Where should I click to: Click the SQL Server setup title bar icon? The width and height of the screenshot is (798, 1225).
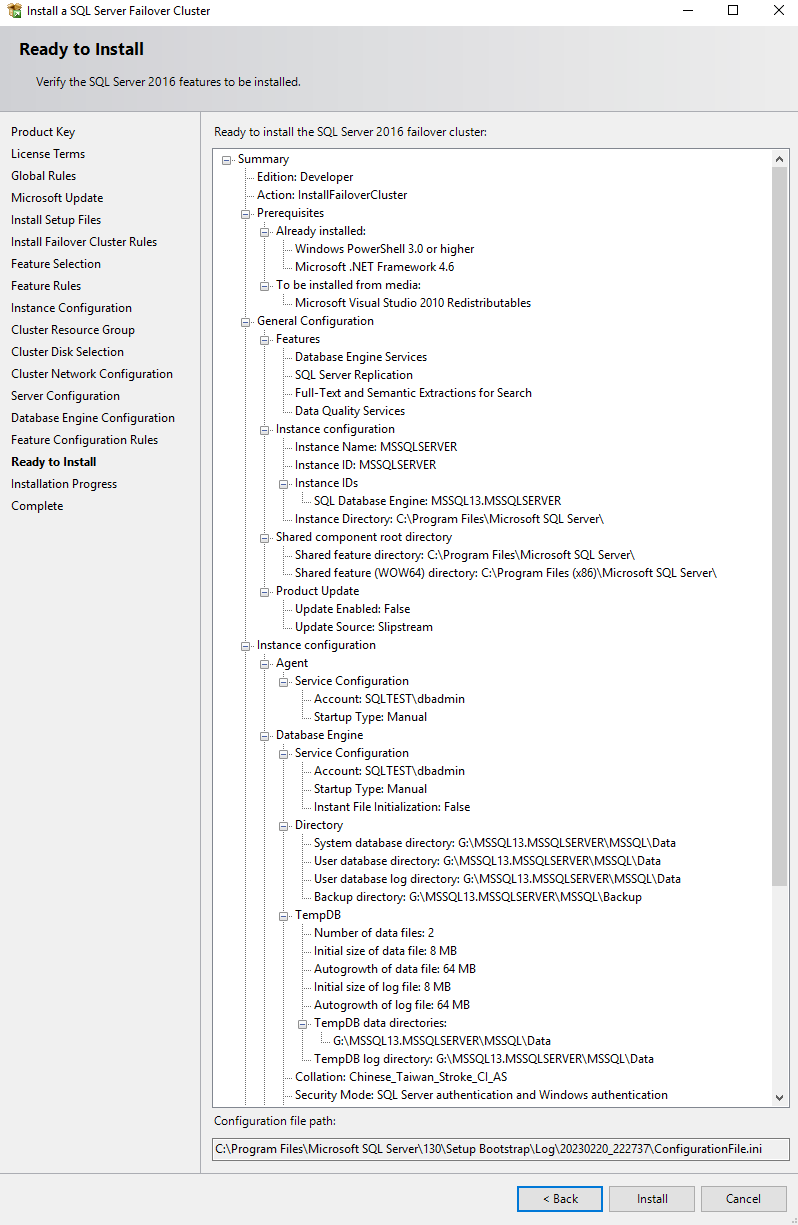tap(14, 11)
